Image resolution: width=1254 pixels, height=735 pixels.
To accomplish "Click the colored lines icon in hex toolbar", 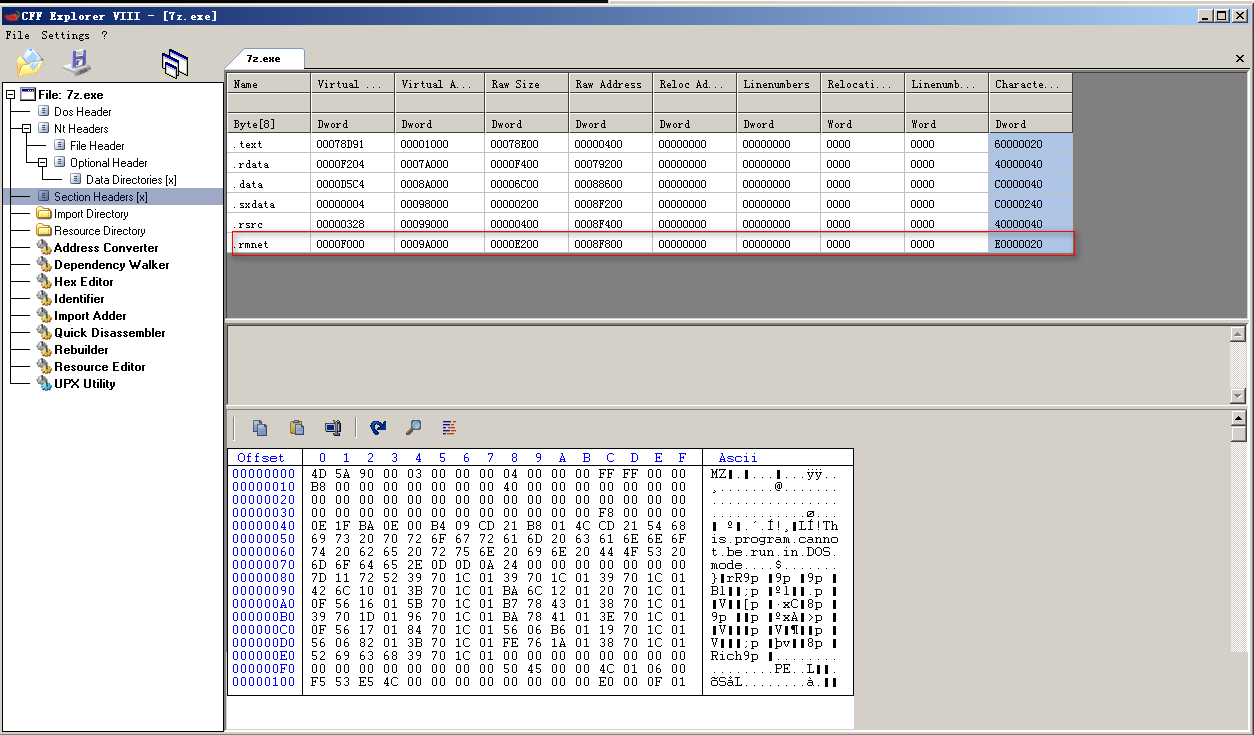I will (449, 427).
